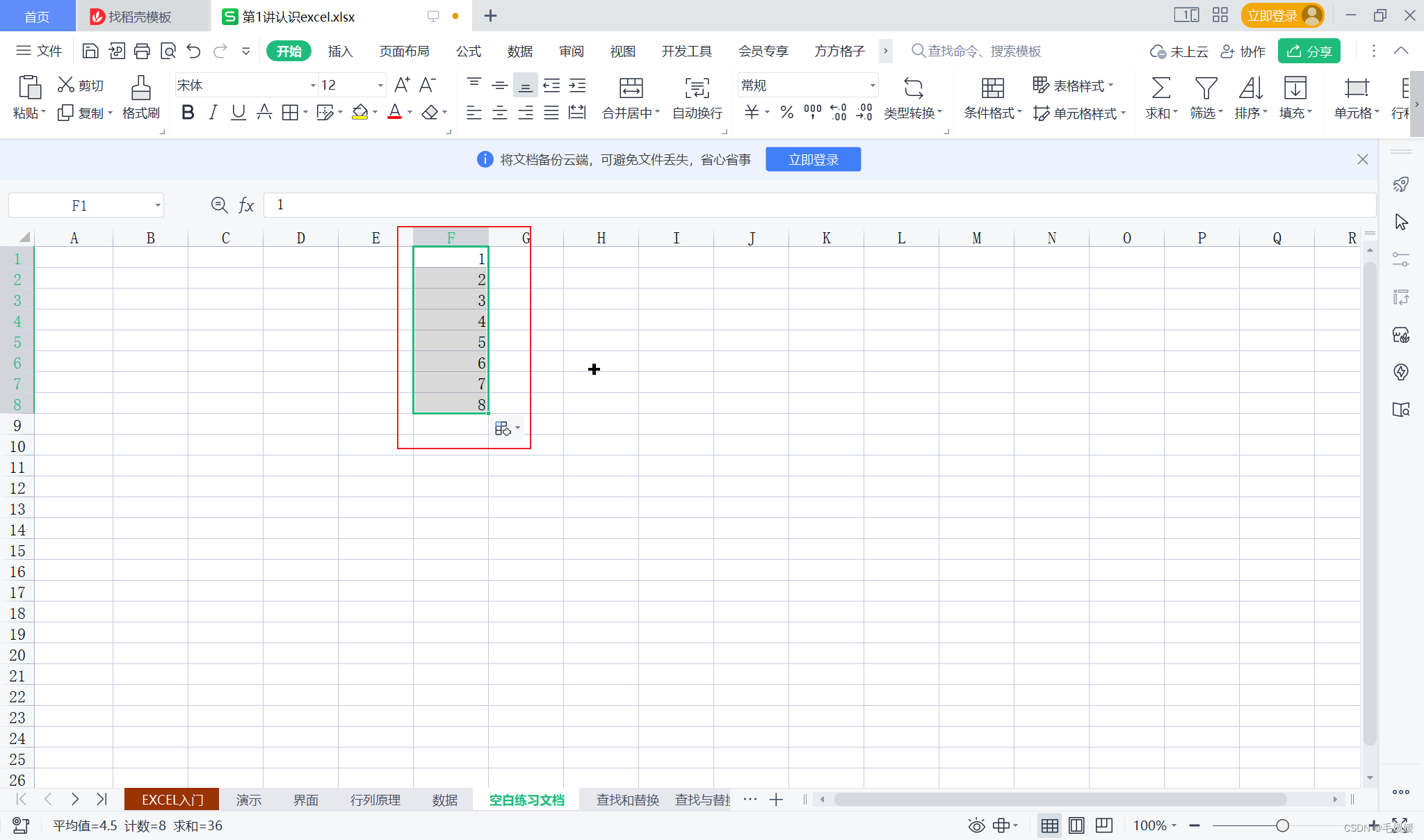Screen dimensions: 1424x840
Task: Click the AutoSum (求和) icon
Action: pyautogui.click(x=1160, y=88)
